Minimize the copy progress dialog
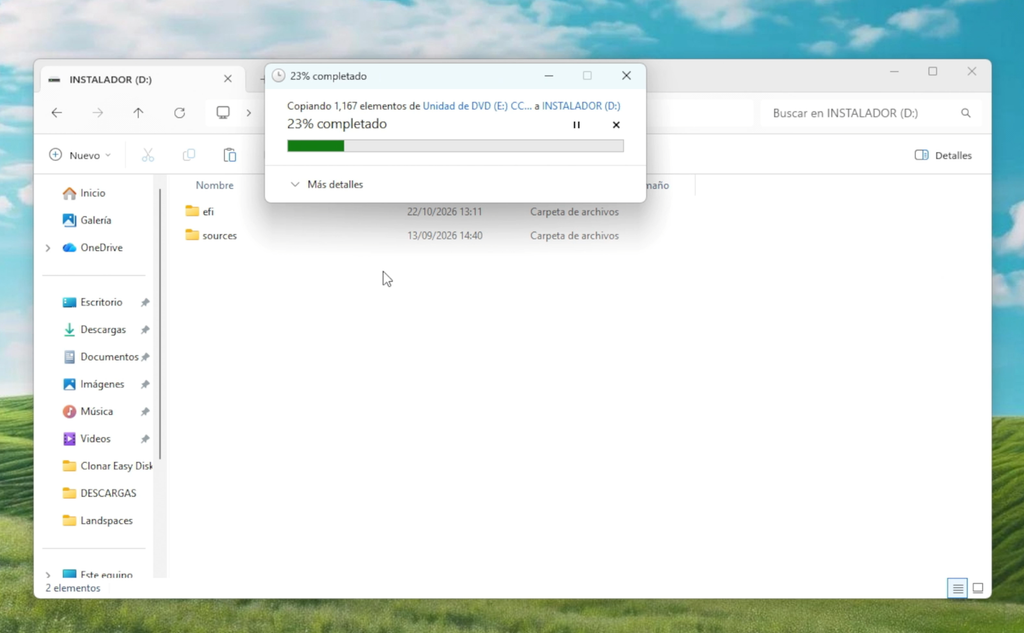1024x633 pixels. 549,76
